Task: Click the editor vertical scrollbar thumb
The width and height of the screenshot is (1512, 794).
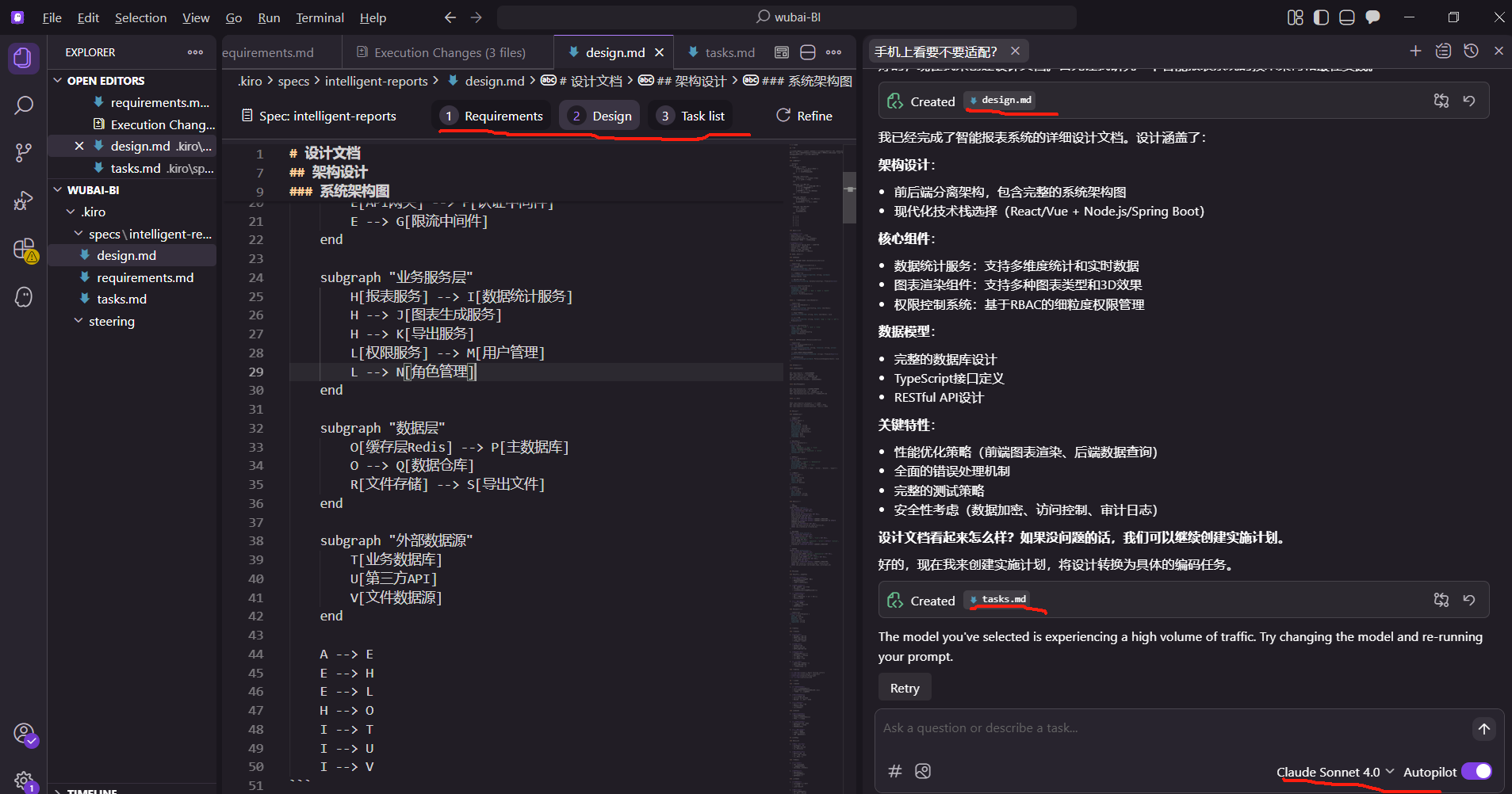Action: [849, 197]
